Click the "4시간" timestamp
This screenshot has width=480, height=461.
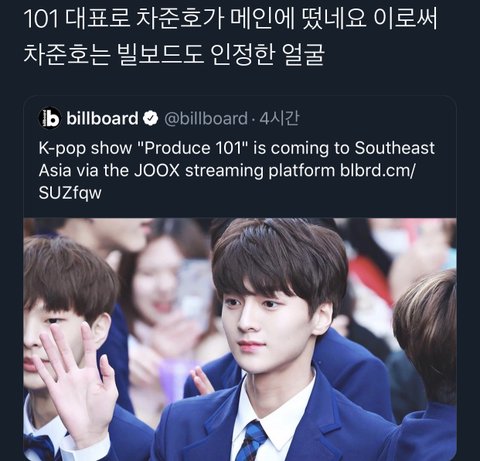[x=279, y=118]
